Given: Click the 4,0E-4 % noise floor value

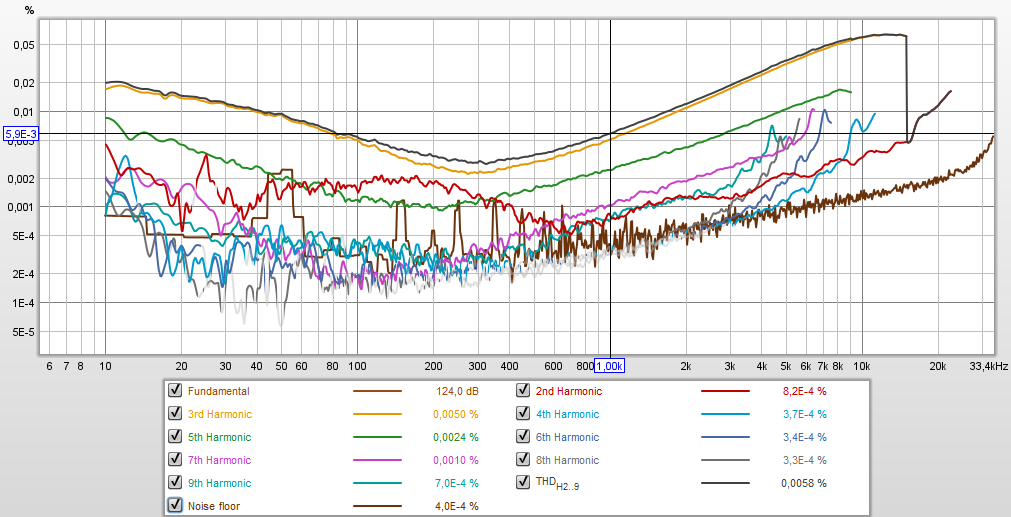Looking at the screenshot, I should pos(456,507).
